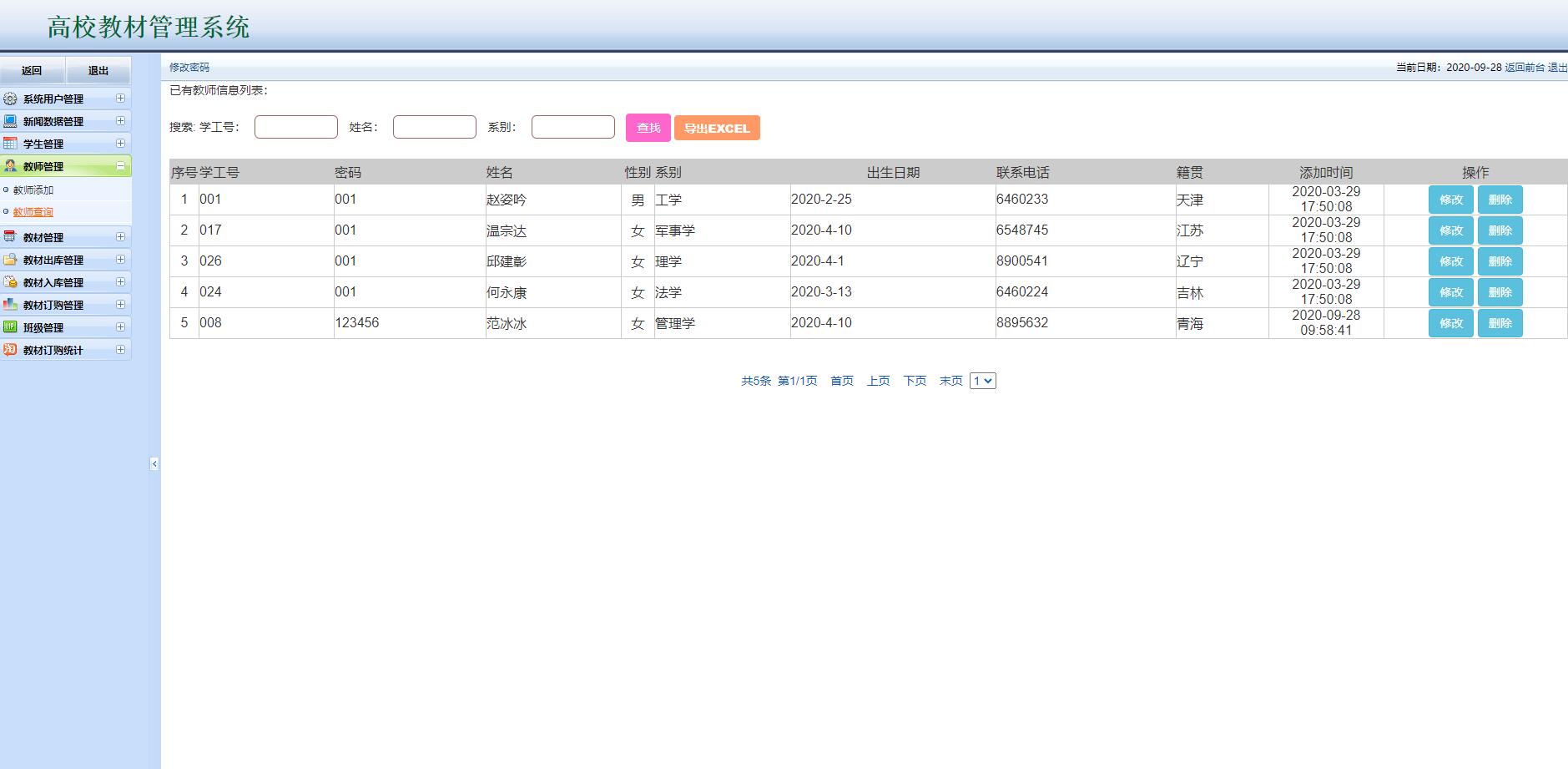Click the 导出EXCEL export button

point(716,128)
